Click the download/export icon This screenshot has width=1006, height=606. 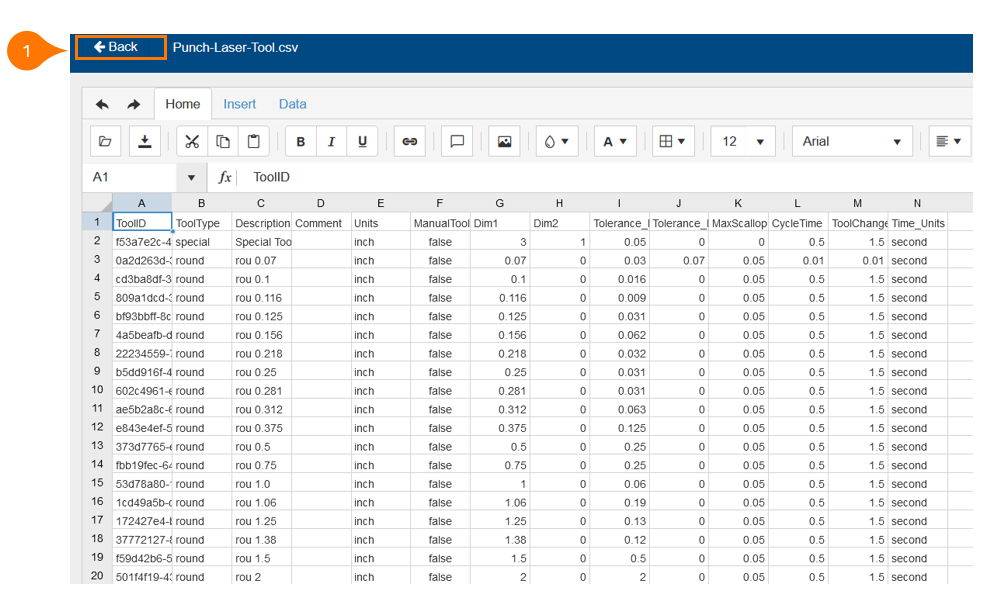[144, 142]
